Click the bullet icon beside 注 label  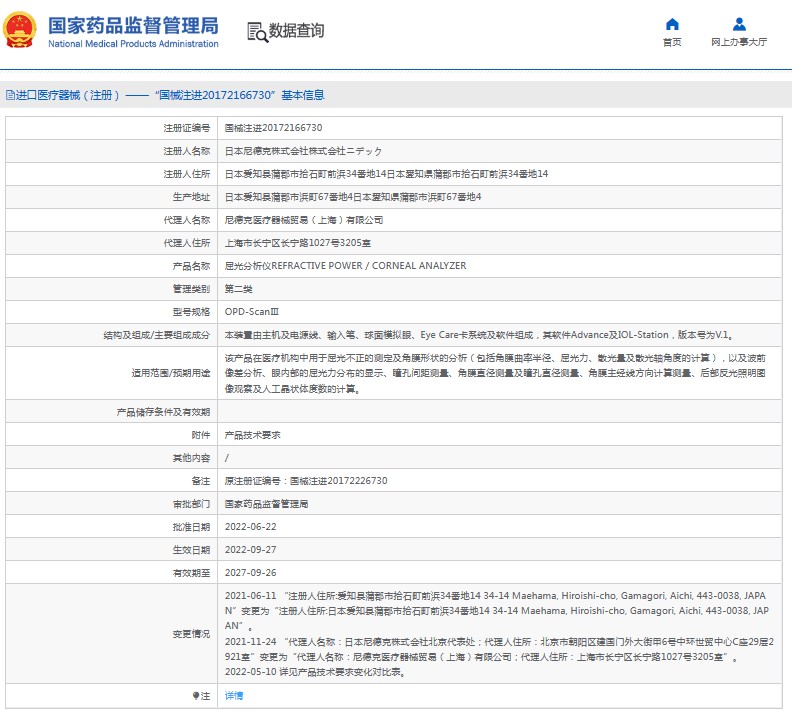tap(196, 696)
